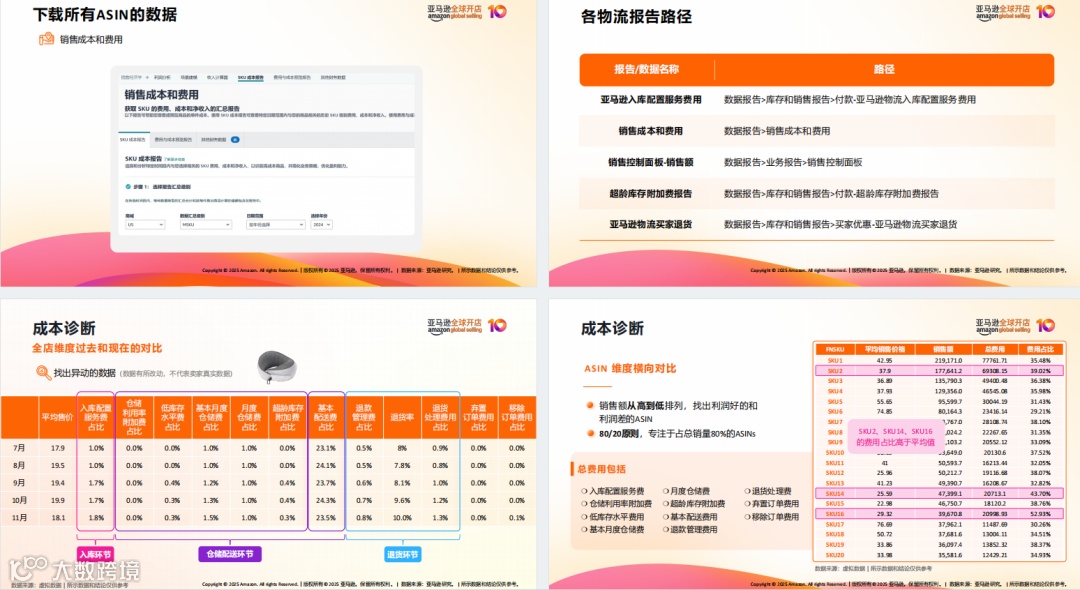Open the US marketplace dropdown
This screenshot has width=1080, height=590.
pos(145,224)
